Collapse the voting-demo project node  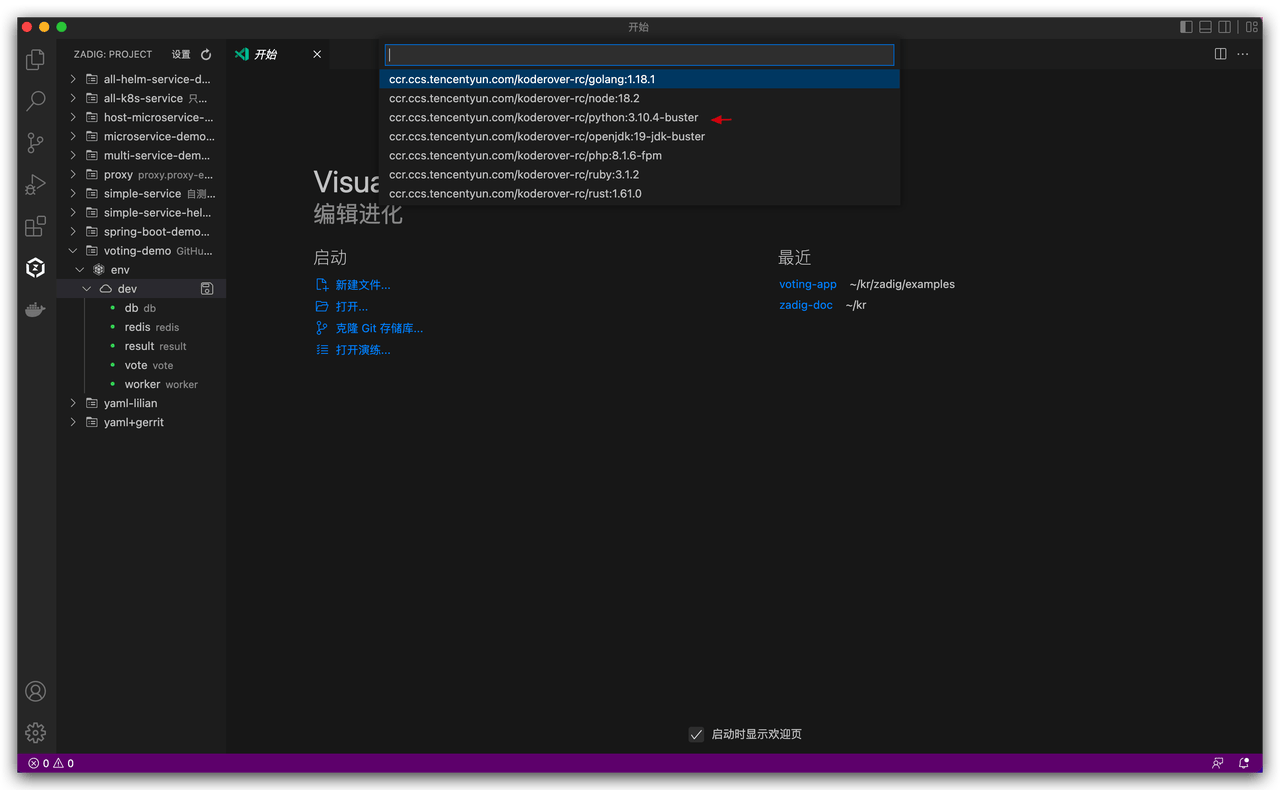(72, 250)
